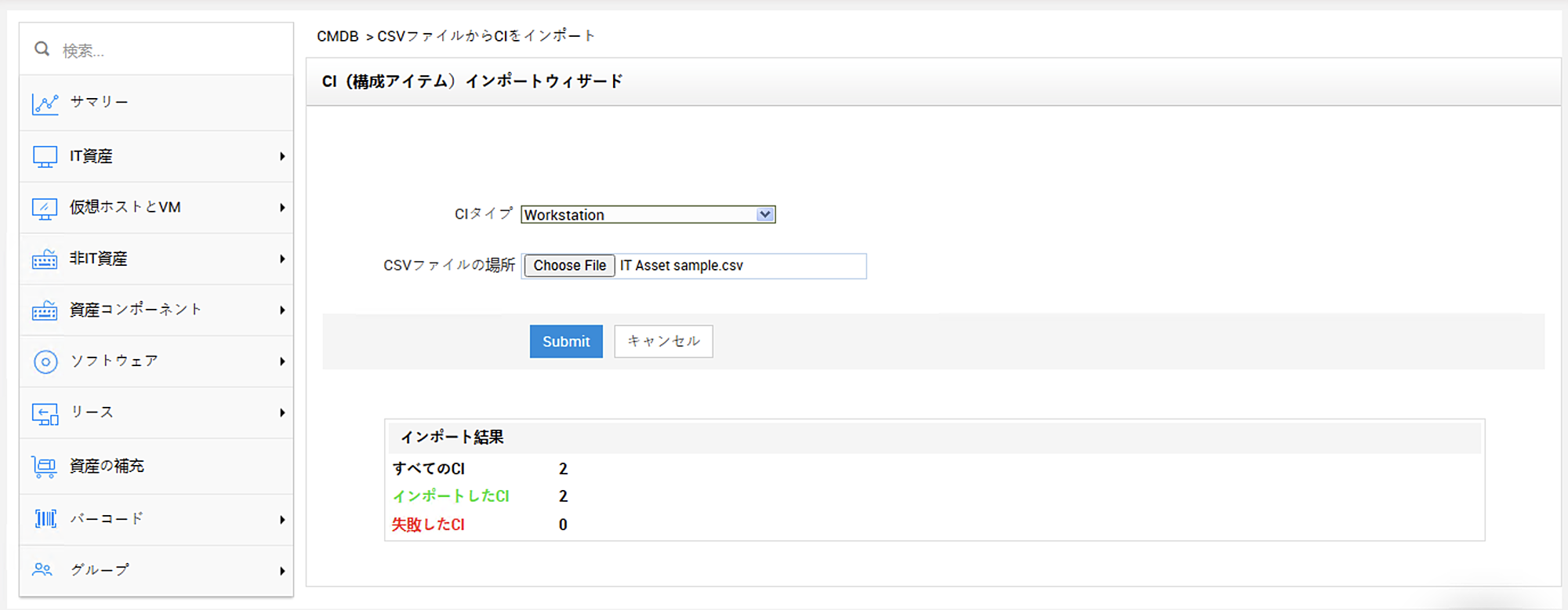Click the ソフトウェア disc icon
1568x610 pixels.
(45, 361)
